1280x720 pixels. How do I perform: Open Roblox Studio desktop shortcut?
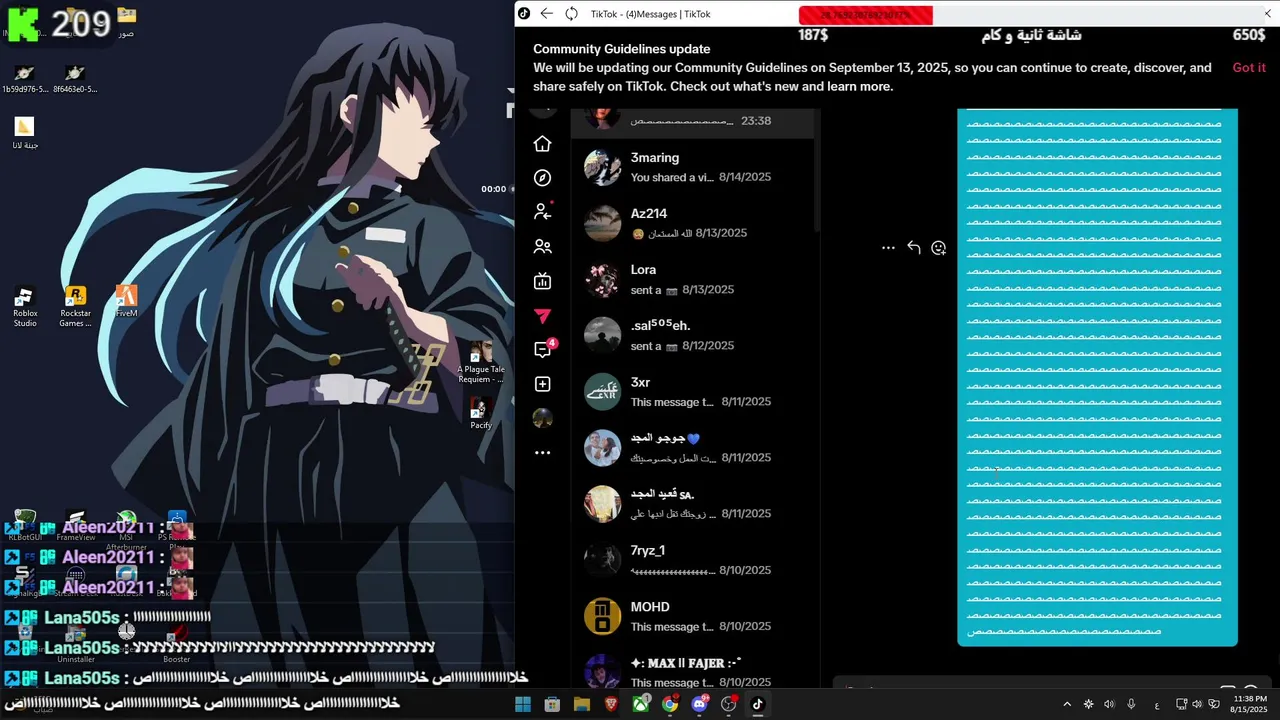[x=25, y=307]
